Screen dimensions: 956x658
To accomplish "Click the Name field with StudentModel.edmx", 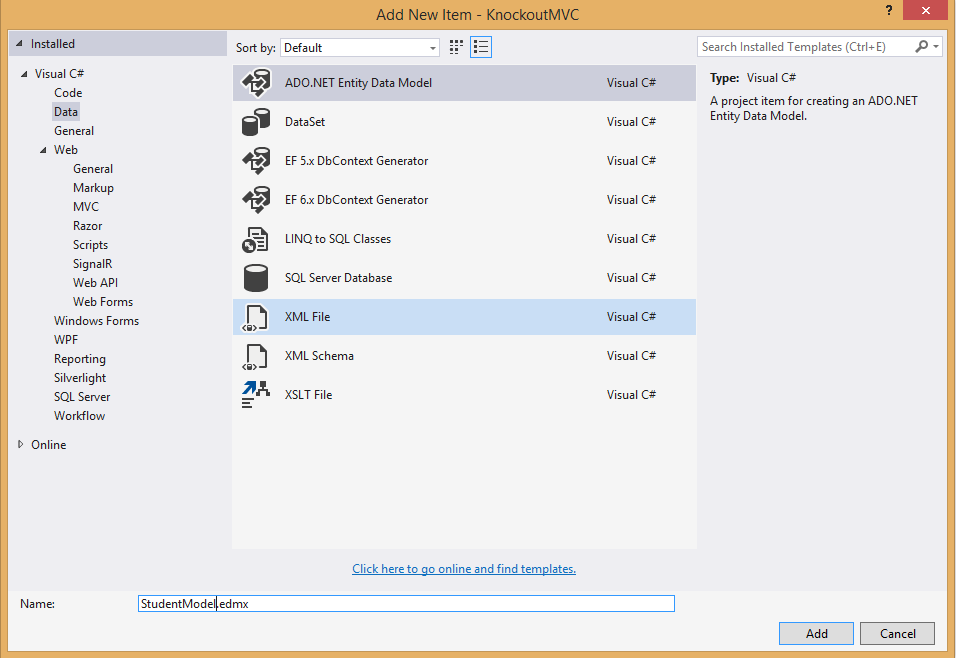I will 406,604.
